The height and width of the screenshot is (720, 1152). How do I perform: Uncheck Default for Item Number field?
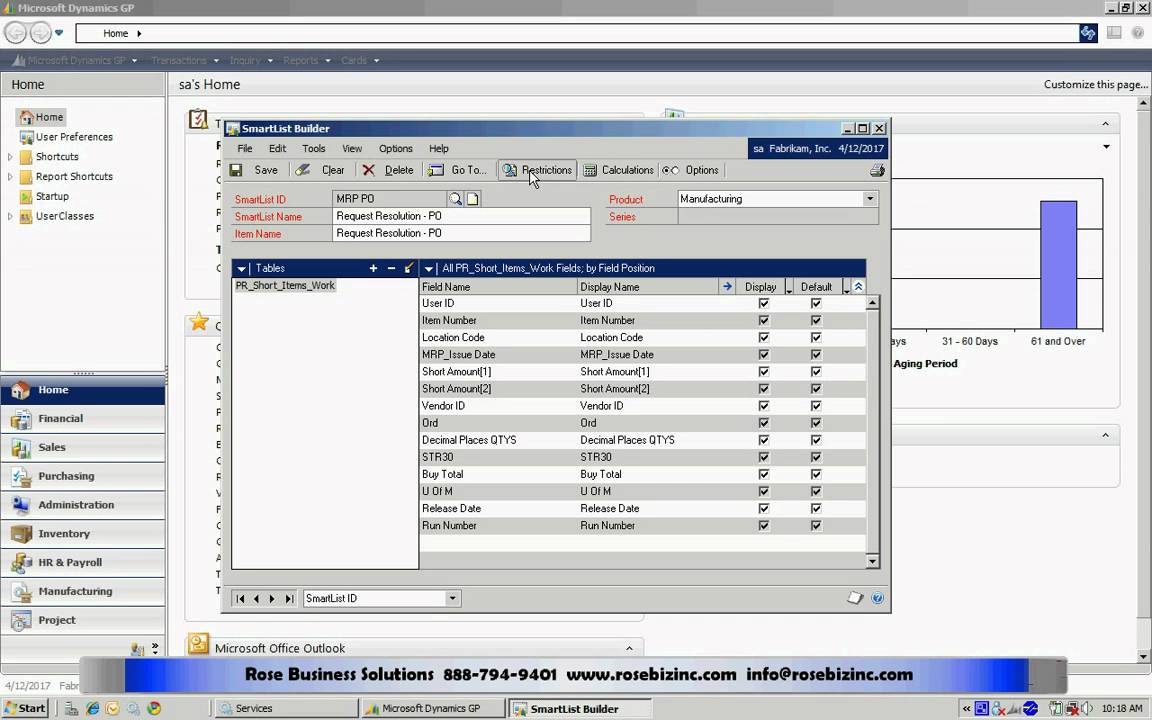[816, 320]
